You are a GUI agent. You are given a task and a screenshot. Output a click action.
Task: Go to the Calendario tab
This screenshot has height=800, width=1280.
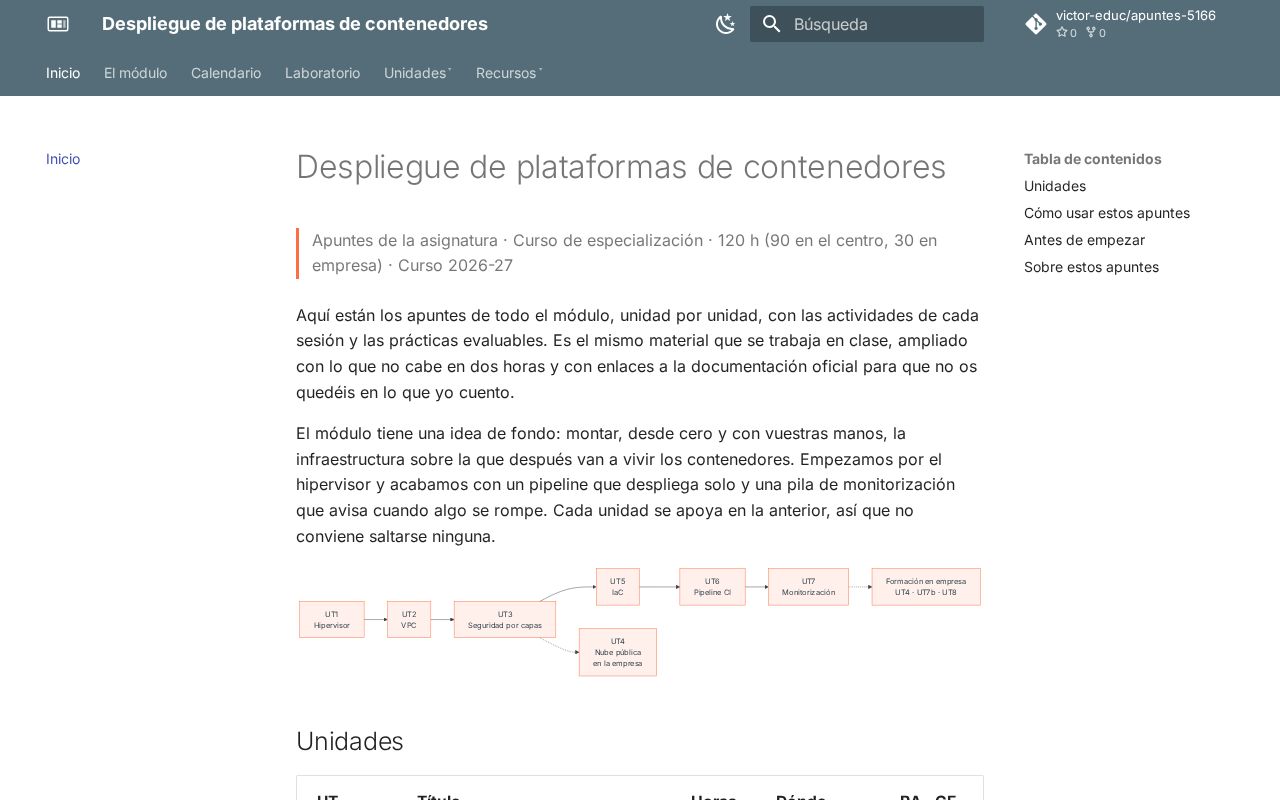pyautogui.click(x=226, y=73)
